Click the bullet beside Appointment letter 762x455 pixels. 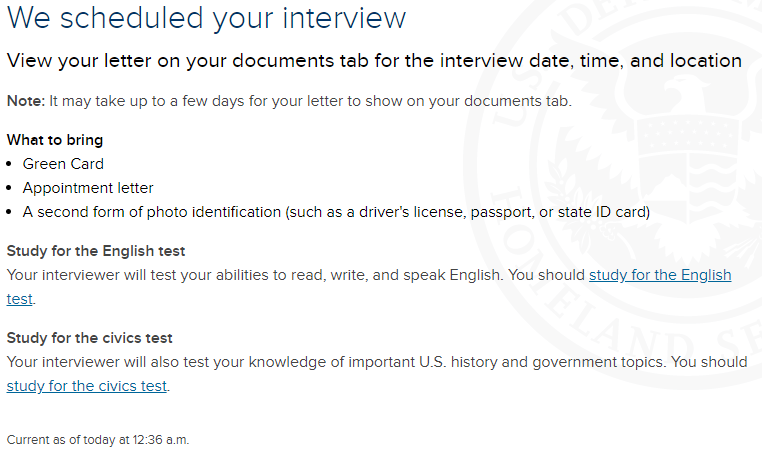[x=9, y=188]
